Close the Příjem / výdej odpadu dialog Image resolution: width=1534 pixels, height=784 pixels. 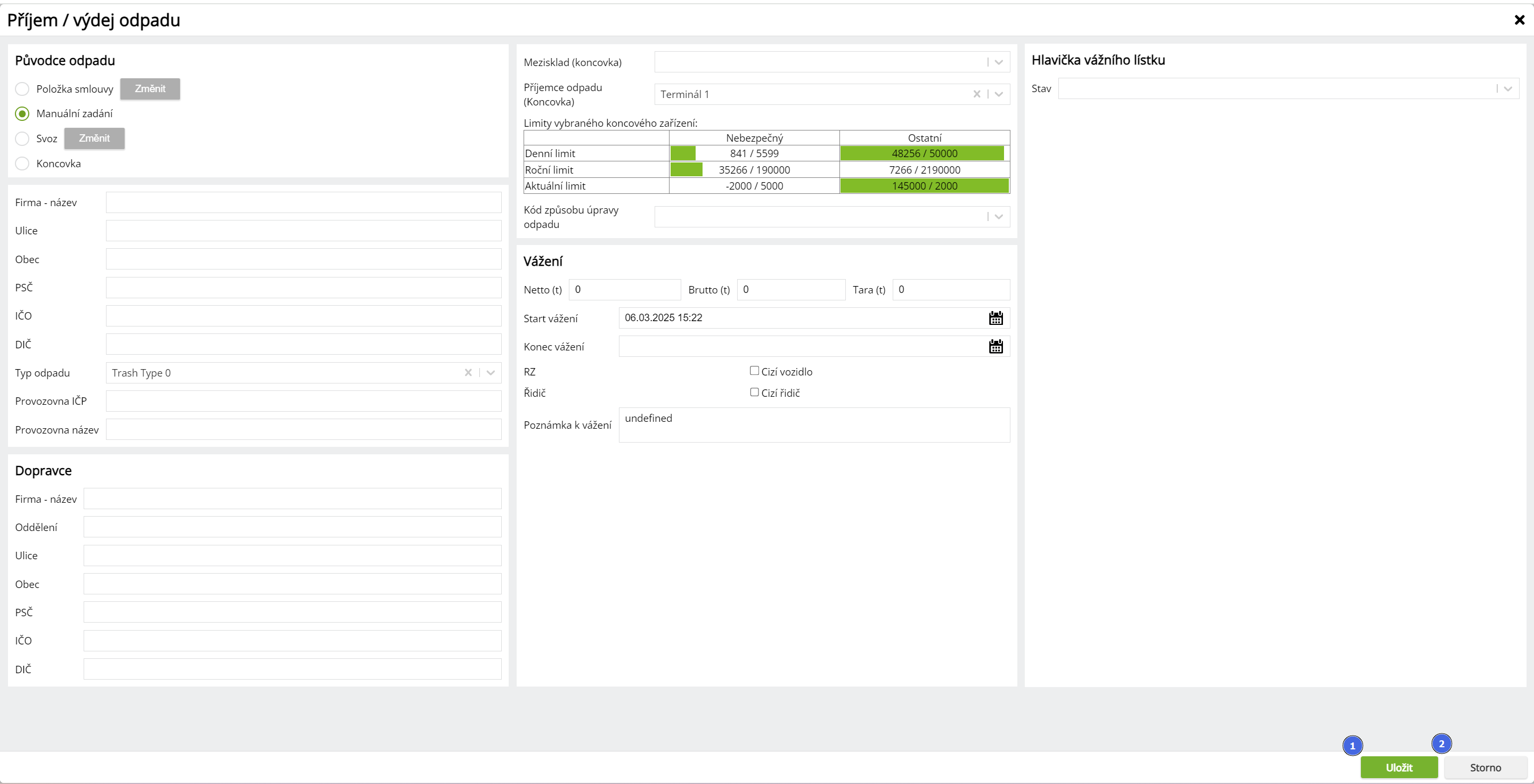pyautogui.click(x=1519, y=20)
